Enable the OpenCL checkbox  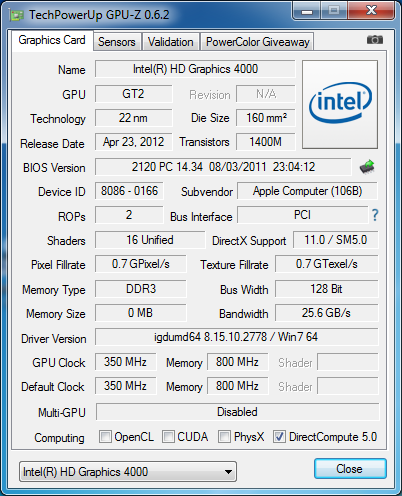[x=105, y=436]
